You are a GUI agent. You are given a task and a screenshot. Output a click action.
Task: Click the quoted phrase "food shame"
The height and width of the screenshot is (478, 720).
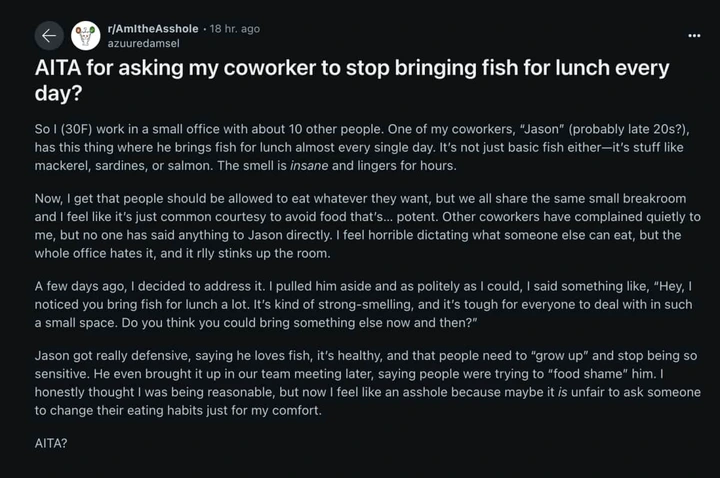point(588,374)
